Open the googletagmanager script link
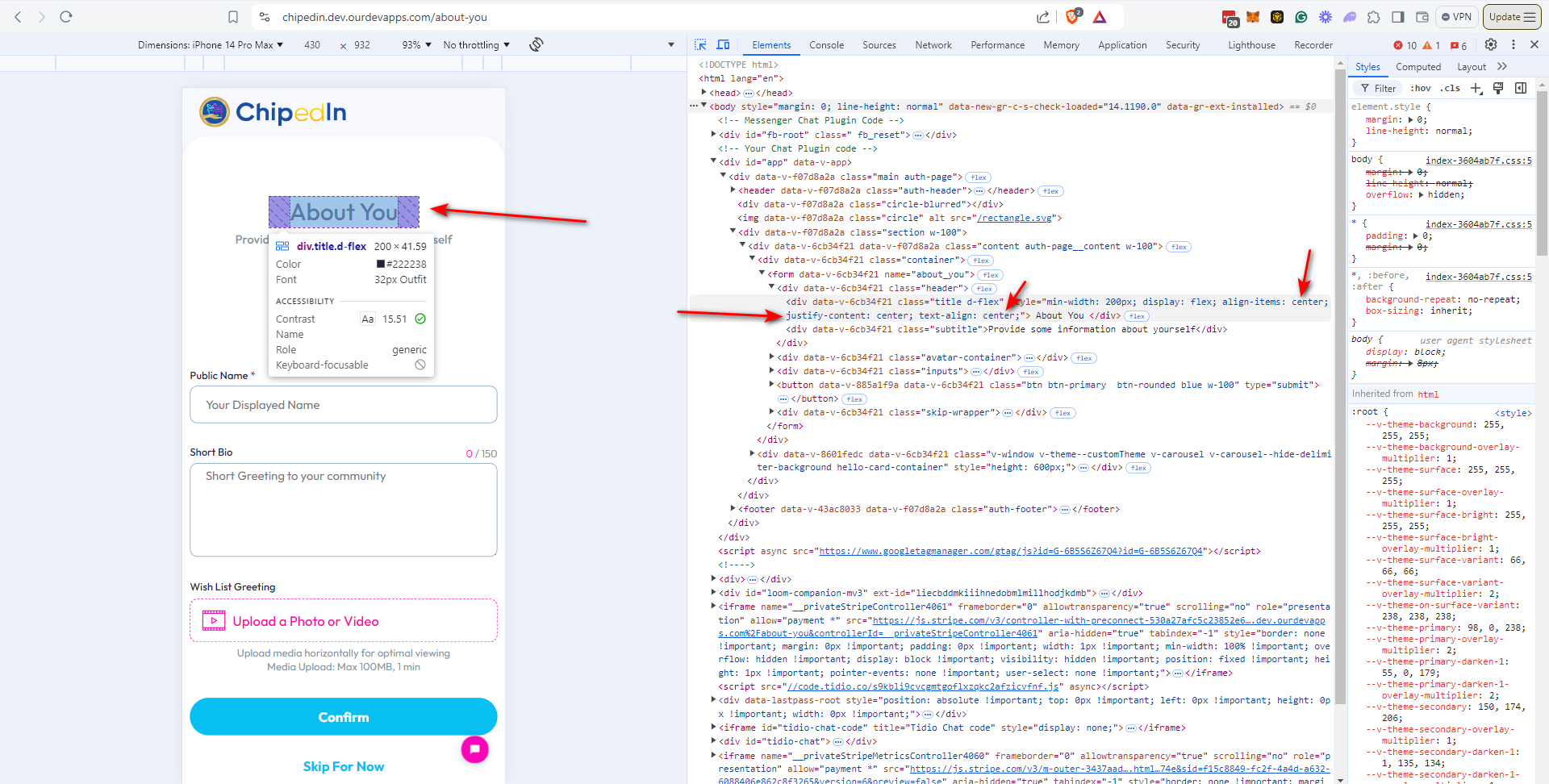Screen dimensions: 1549x784 (1011, 551)
